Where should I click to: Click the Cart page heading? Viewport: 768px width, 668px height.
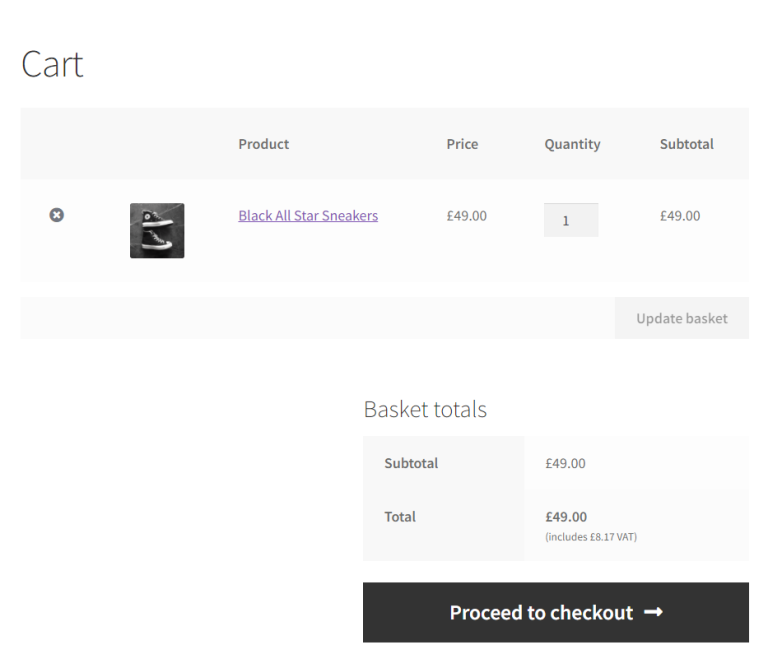pyautogui.click(x=52, y=65)
